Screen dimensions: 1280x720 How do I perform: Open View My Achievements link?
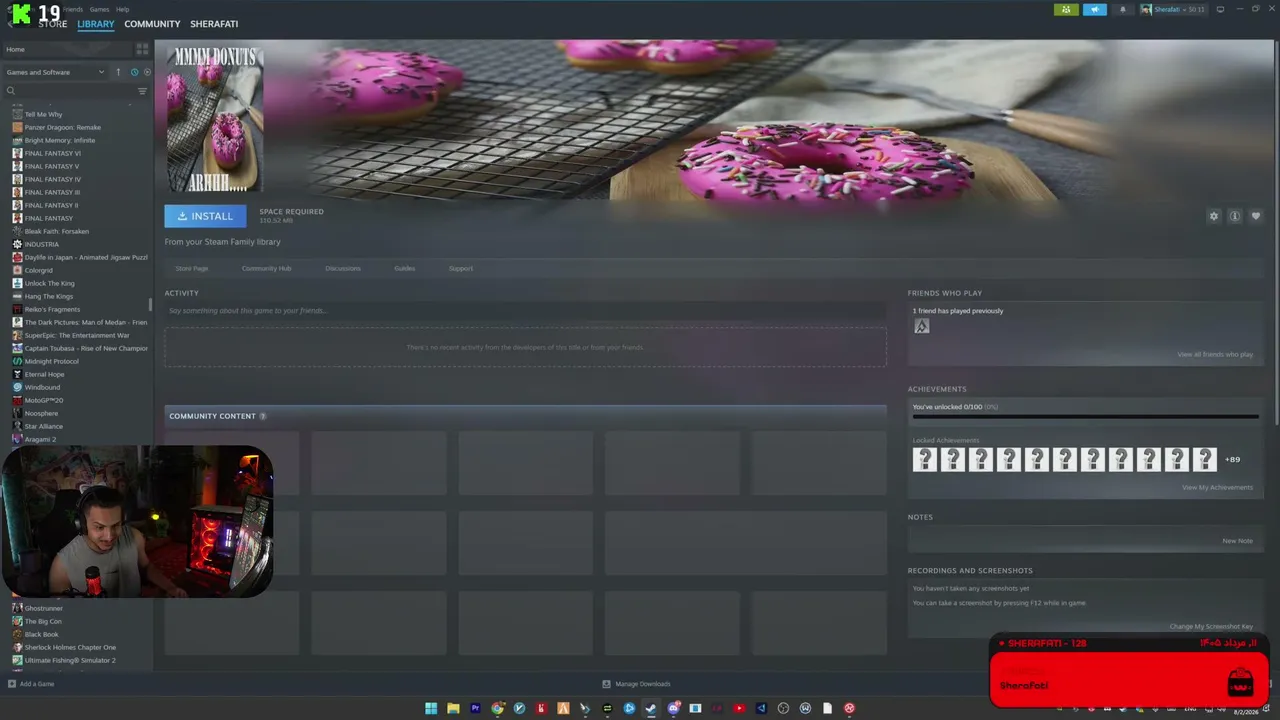pyautogui.click(x=1217, y=487)
